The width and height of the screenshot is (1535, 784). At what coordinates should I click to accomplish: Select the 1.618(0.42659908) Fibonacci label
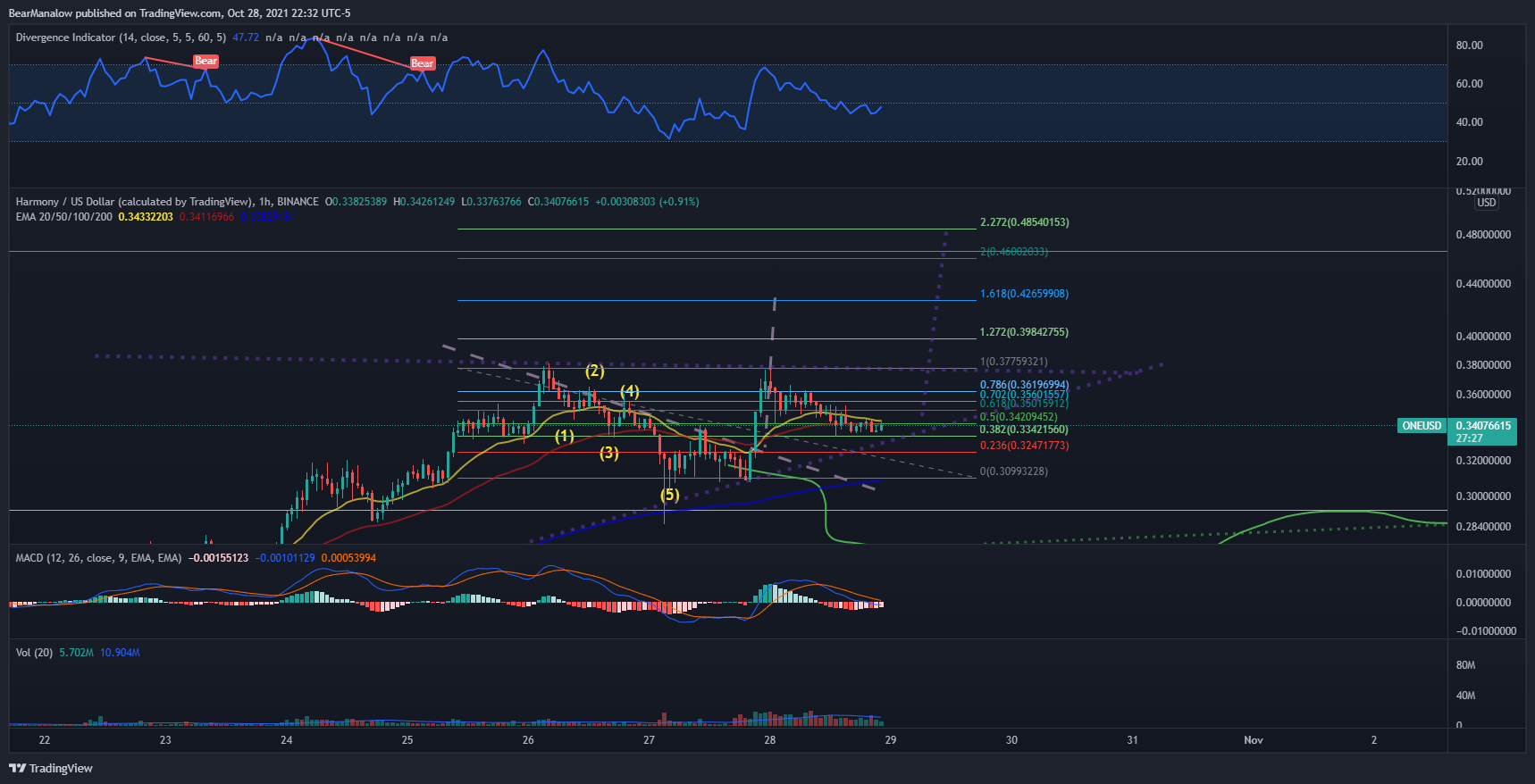tap(1024, 294)
